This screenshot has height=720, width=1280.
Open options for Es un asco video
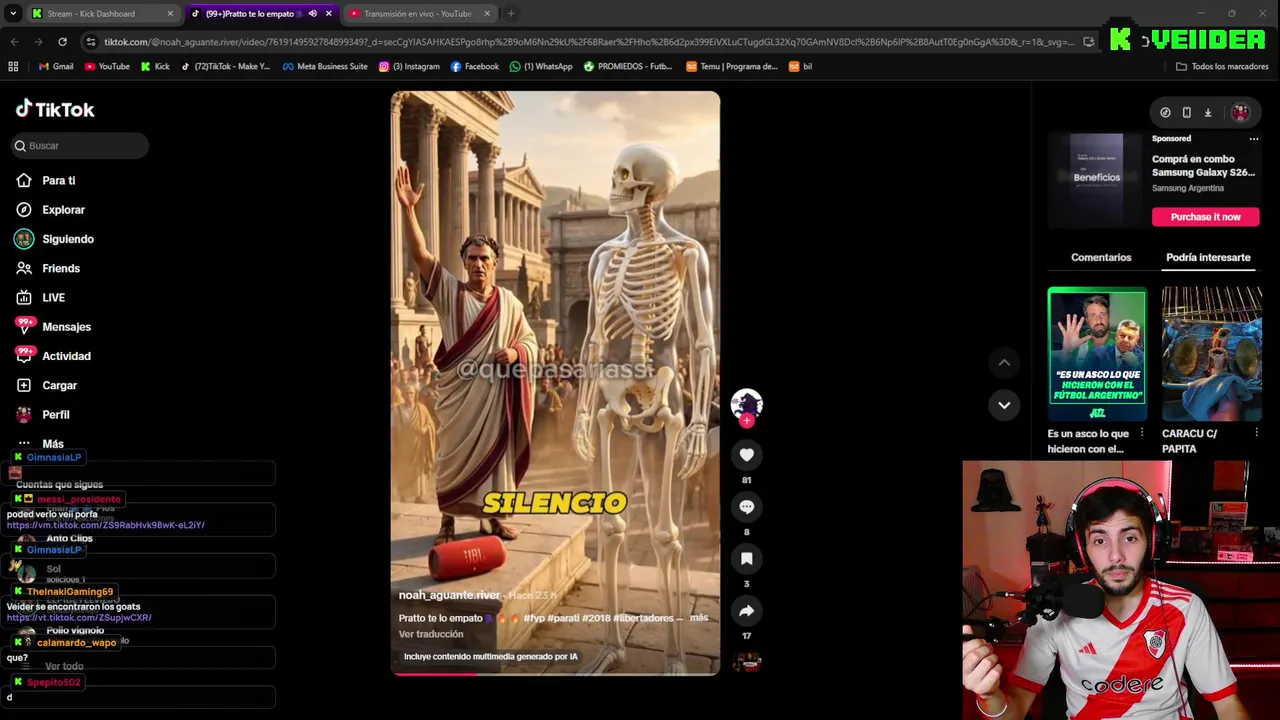[1141, 433]
